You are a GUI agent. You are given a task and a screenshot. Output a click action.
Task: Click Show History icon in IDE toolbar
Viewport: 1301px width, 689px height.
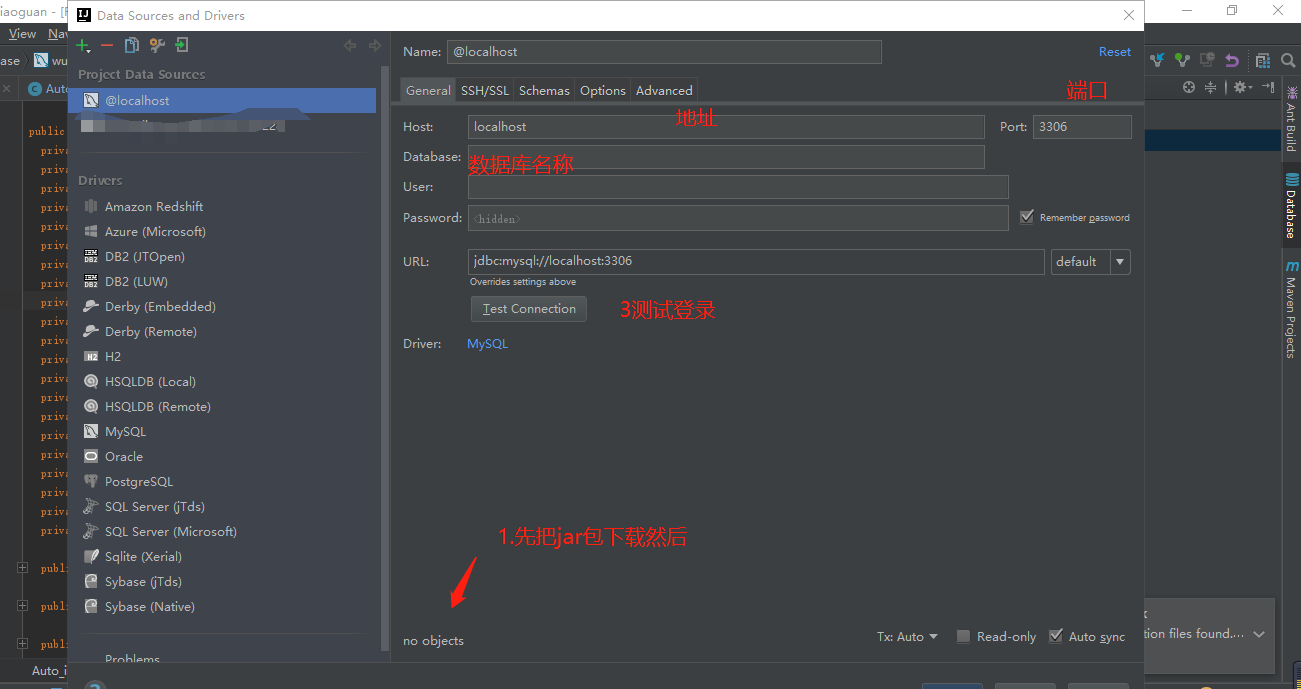click(x=1207, y=60)
